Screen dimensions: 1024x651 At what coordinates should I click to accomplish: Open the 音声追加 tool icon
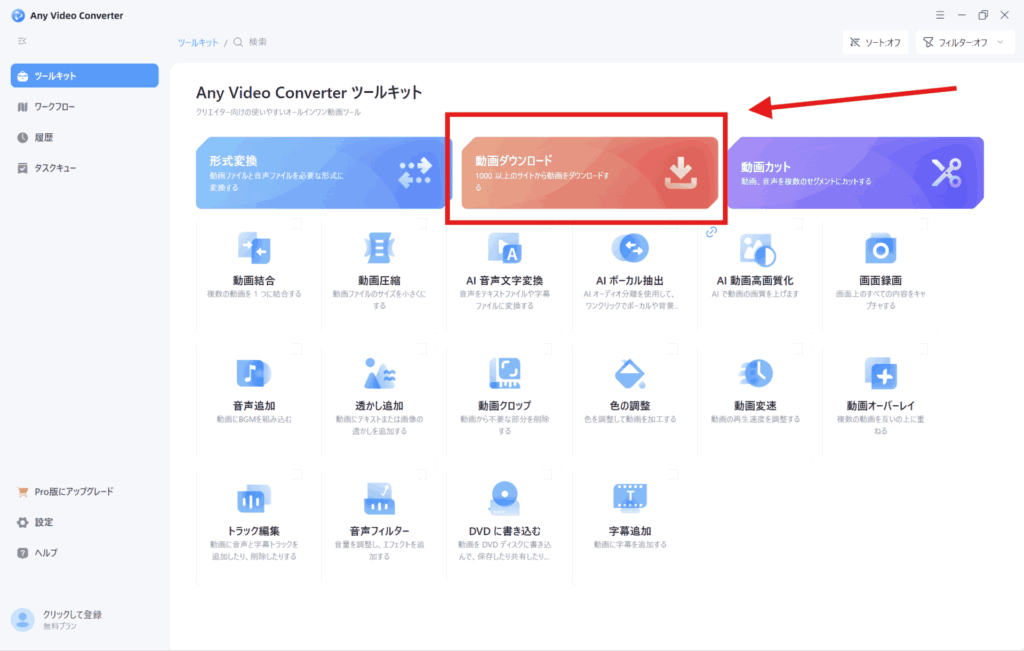(x=253, y=373)
